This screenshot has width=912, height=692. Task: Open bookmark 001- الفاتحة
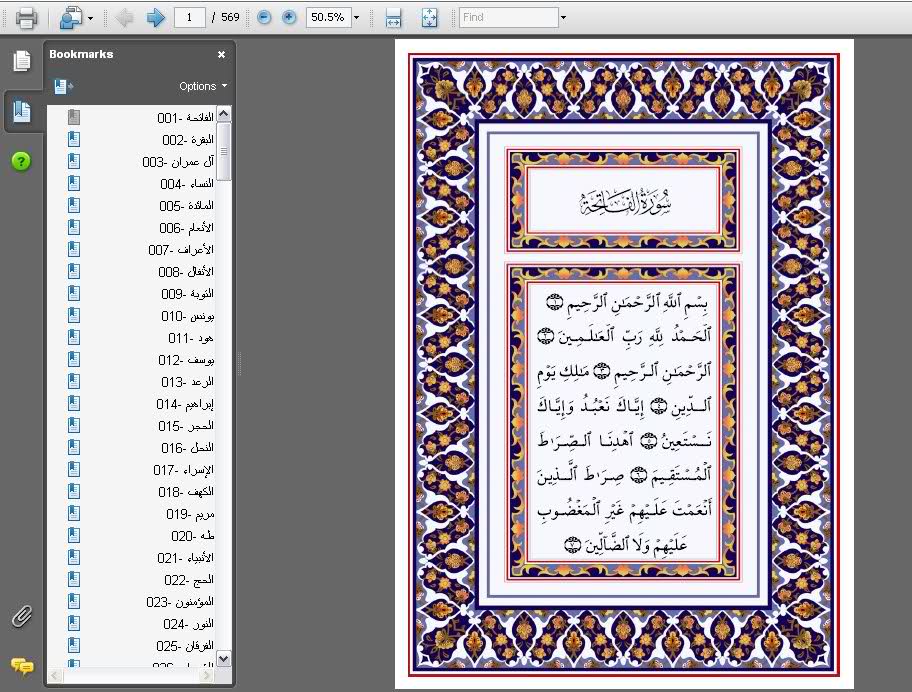coord(185,117)
